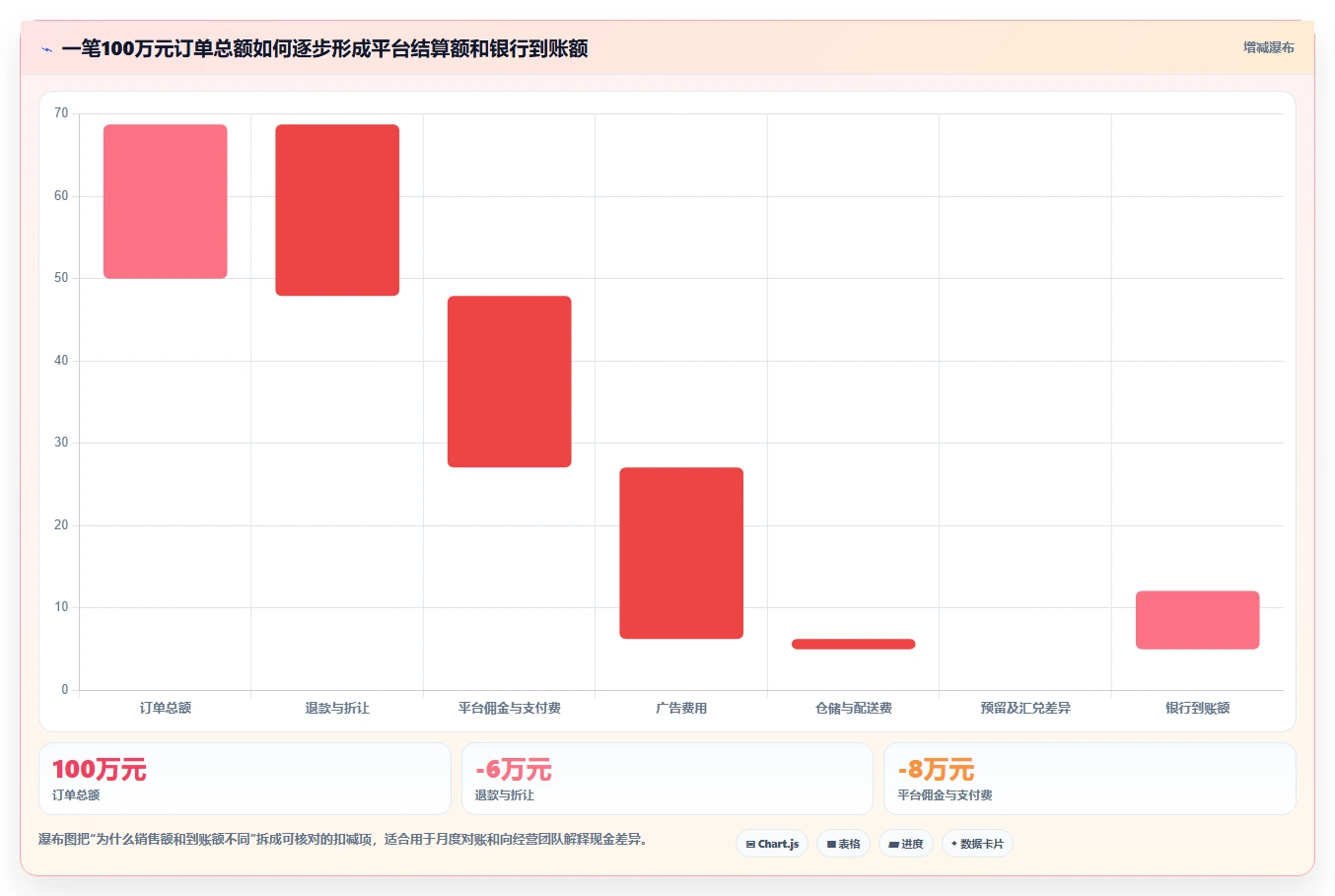Click the footer description starting 瀑布图把

click(x=342, y=840)
